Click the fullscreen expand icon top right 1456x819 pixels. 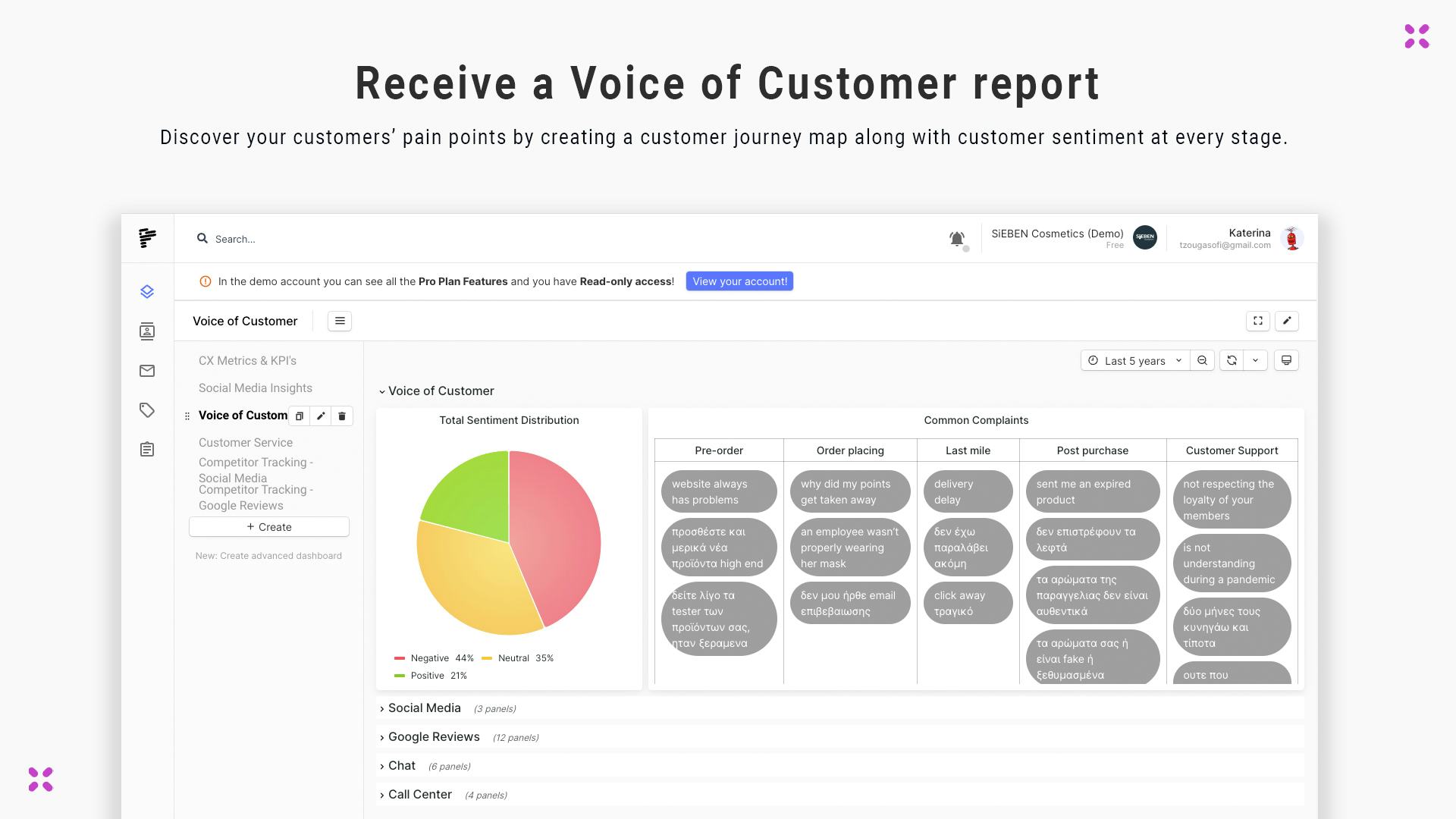click(x=1258, y=320)
